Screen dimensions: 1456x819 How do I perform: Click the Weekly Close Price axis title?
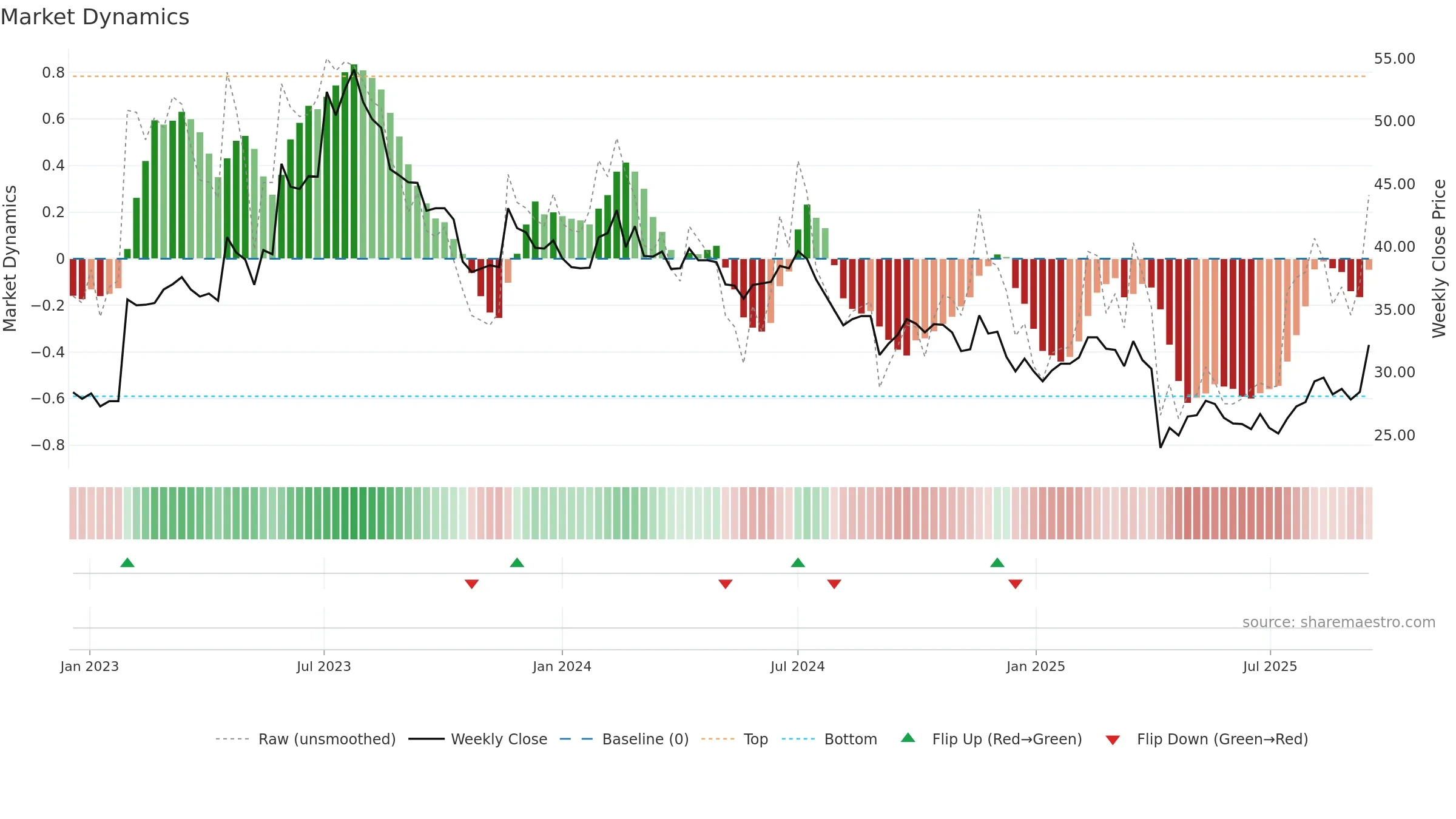point(1439,258)
